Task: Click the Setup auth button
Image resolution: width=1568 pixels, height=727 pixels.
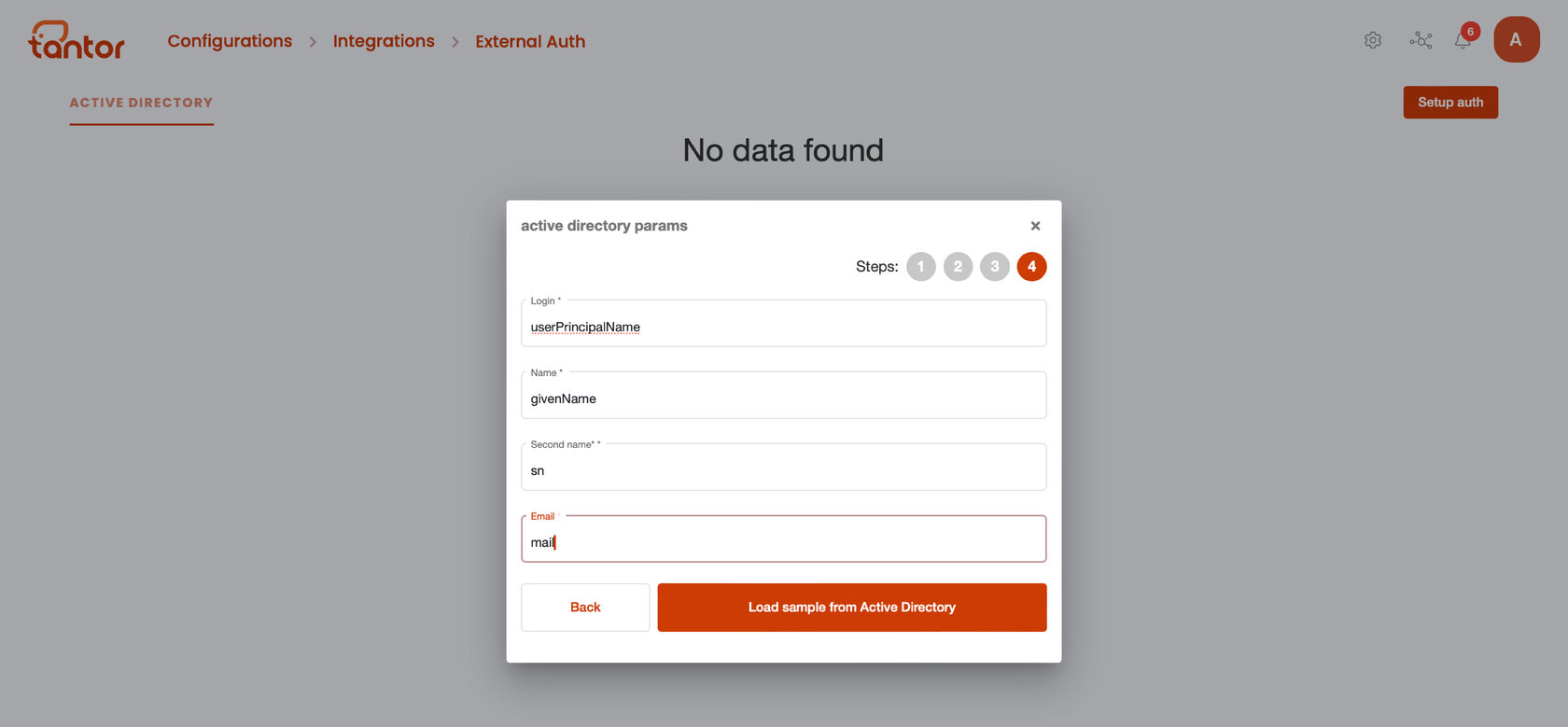Action: pyautogui.click(x=1450, y=103)
